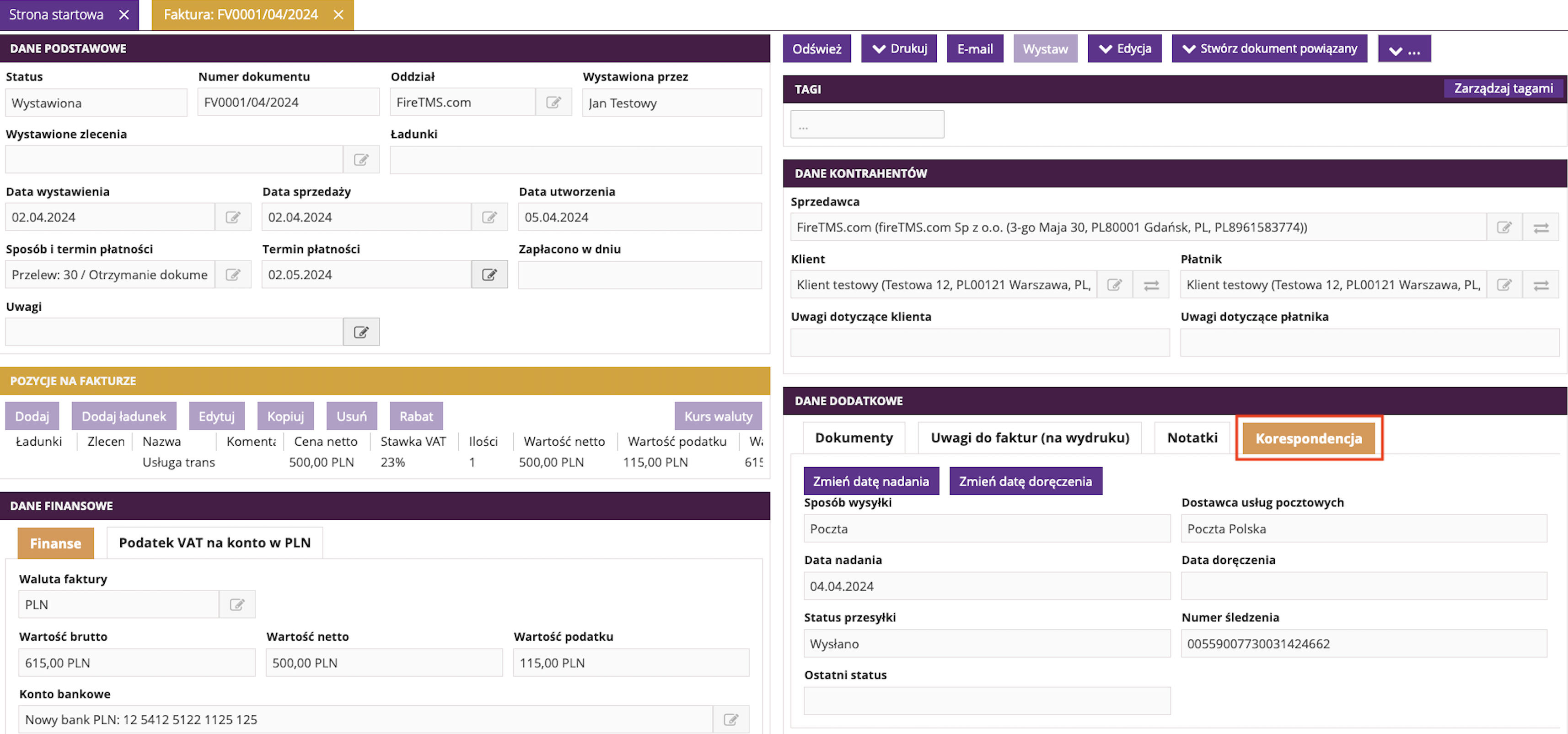Expand the Drukuj dropdown
The height and width of the screenshot is (734, 1568).
[x=898, y=49]
